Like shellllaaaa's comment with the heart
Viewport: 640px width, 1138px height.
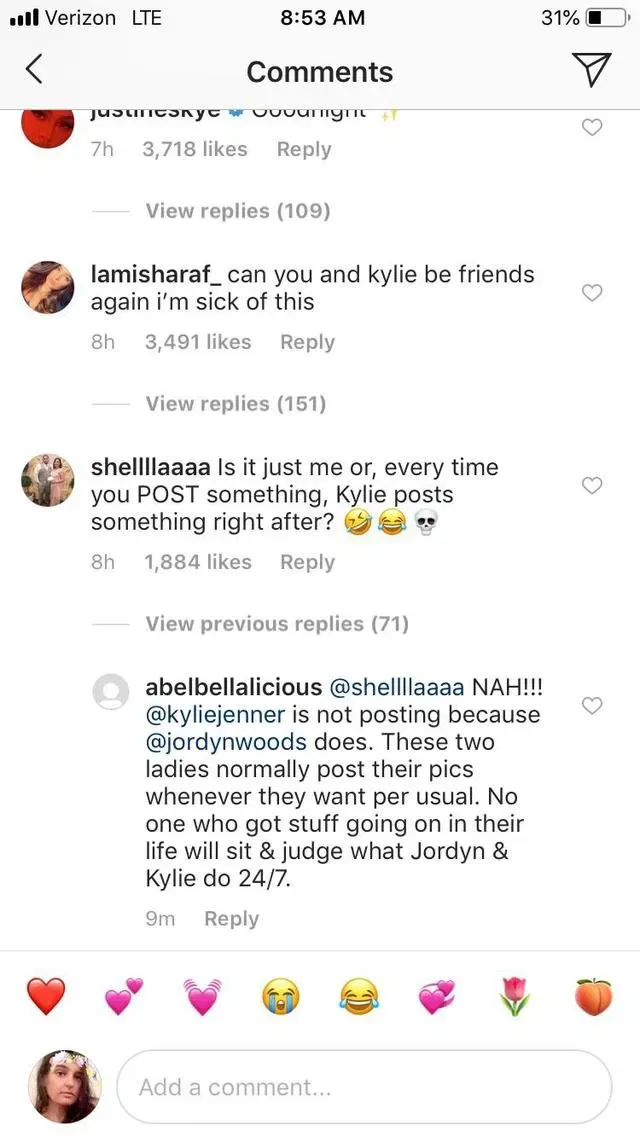tap(592, 486)
